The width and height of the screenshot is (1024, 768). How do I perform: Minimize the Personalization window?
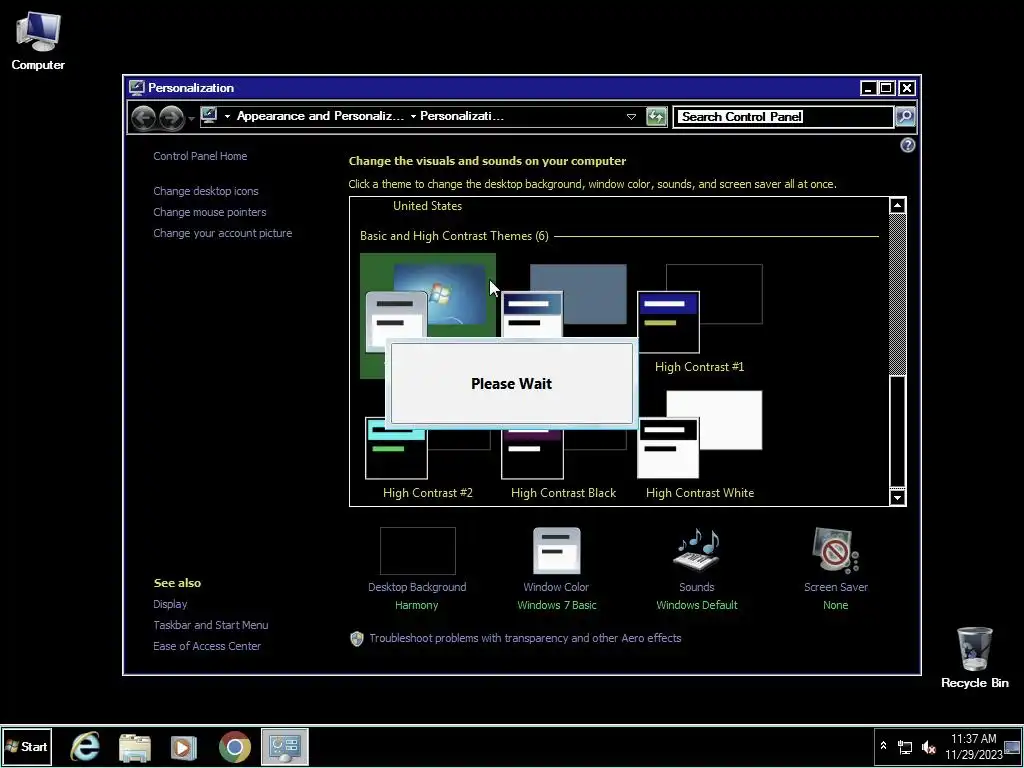[x=868, y=88]
